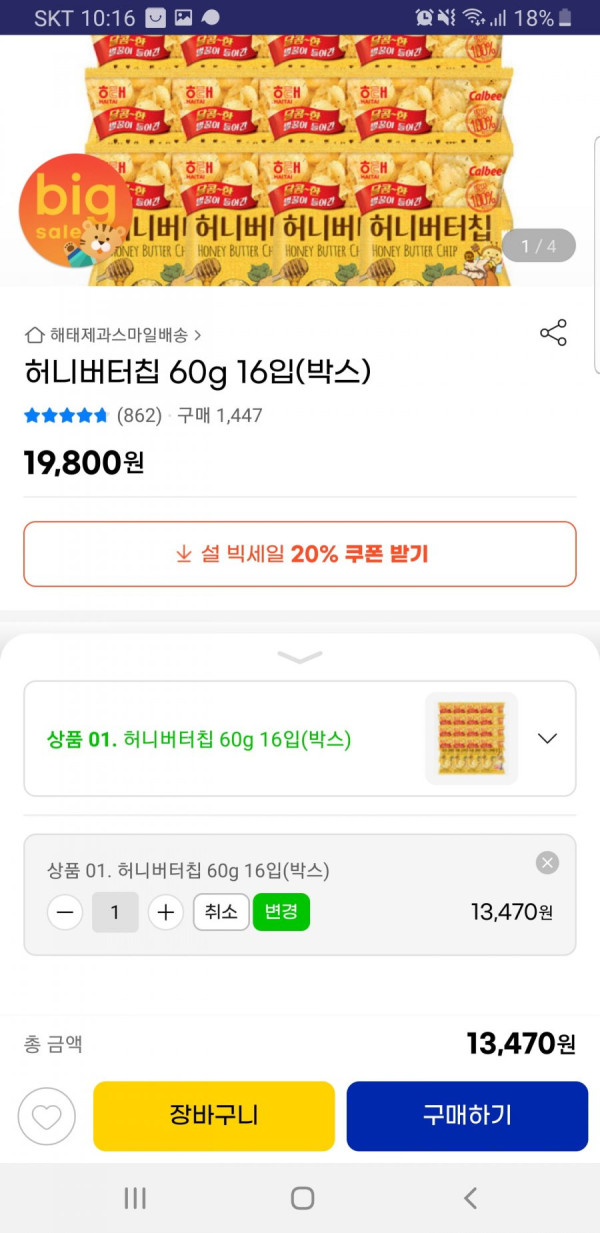The width and height of the screenshot is (600, 1233).
Task: Expand 상품 01 option dropdown chevron
Action: [x=547, y=739]
